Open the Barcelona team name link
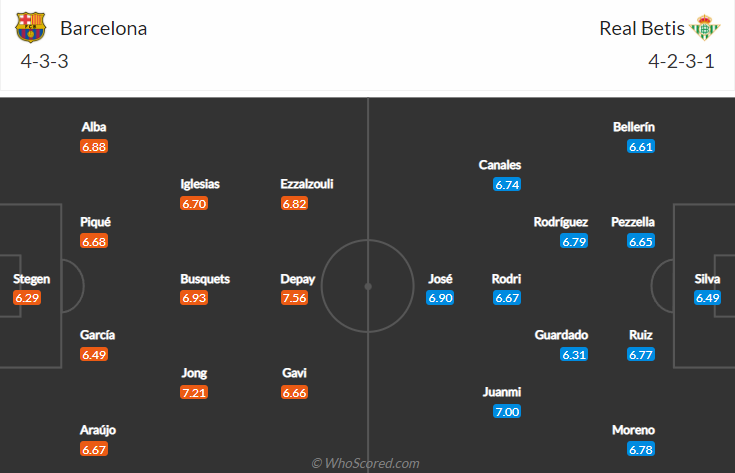The height and width of the screenshot is (473, 735). pyautogui.click(x=104, y=28)
